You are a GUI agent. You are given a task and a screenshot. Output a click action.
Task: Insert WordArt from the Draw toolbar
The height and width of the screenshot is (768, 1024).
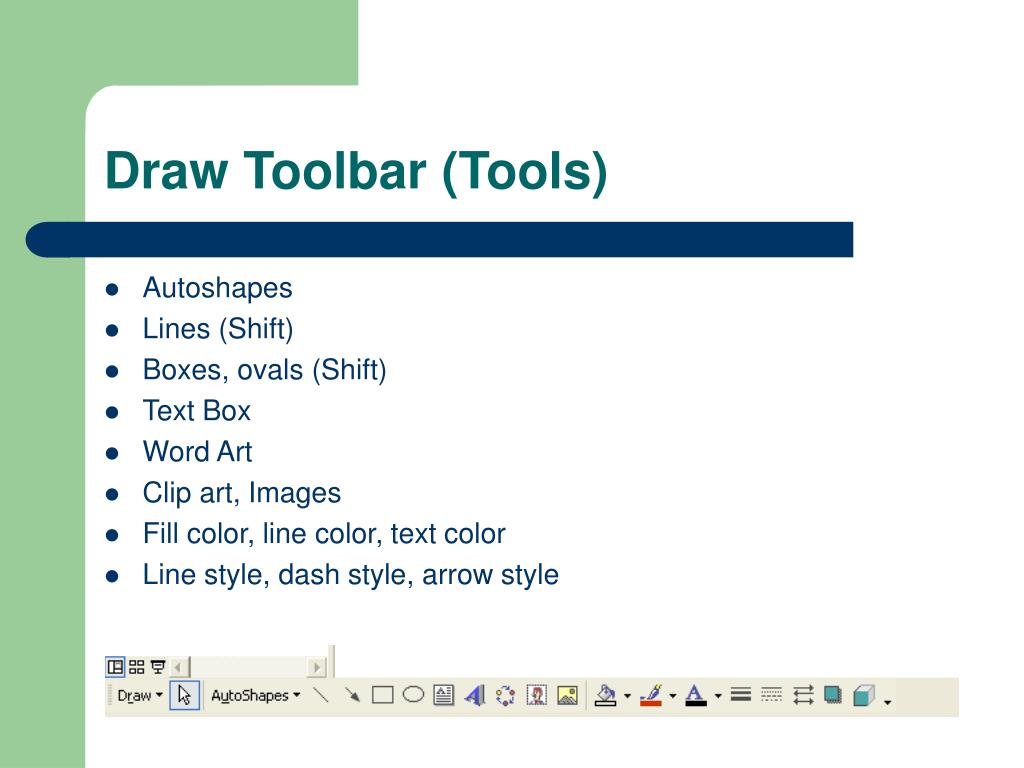(475, 696)
